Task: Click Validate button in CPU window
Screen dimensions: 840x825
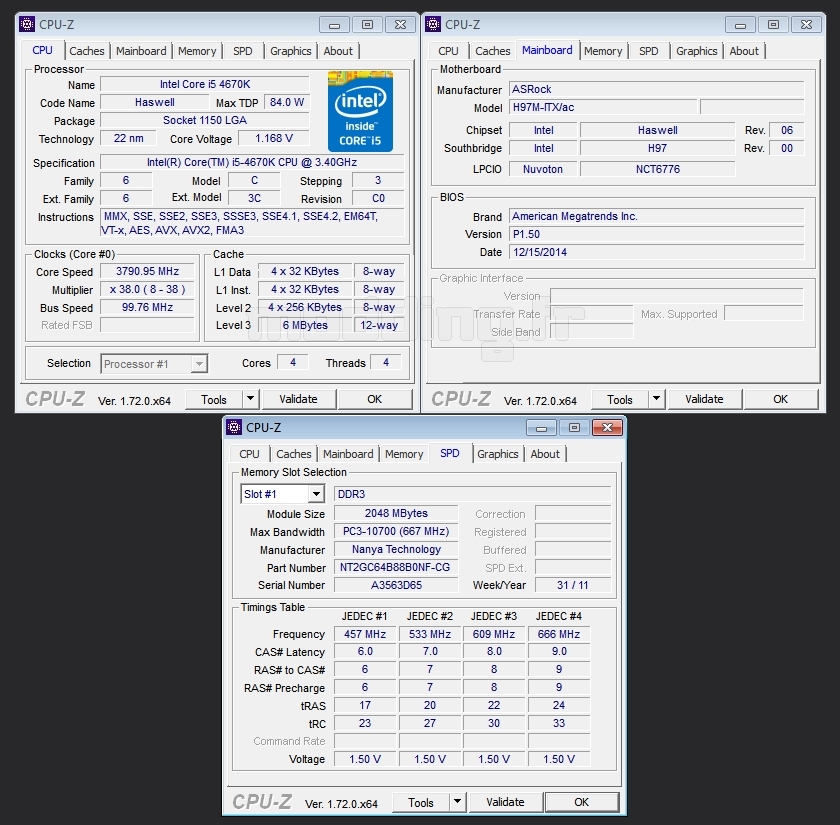Action: [298, 399]
